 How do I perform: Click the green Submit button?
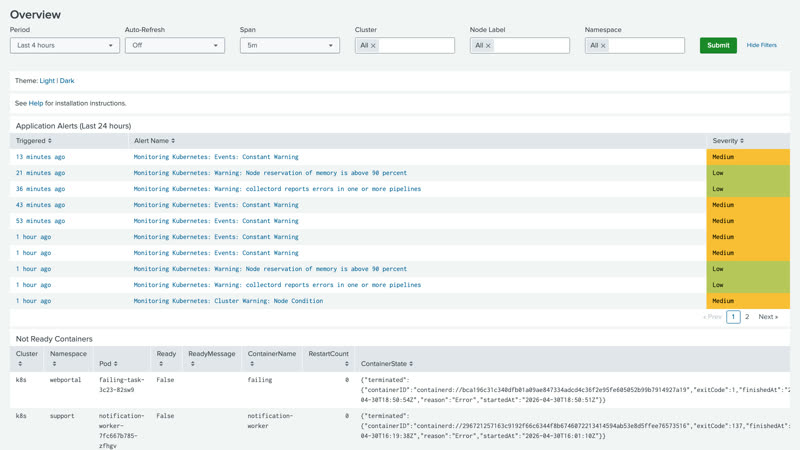coord(718,45)
